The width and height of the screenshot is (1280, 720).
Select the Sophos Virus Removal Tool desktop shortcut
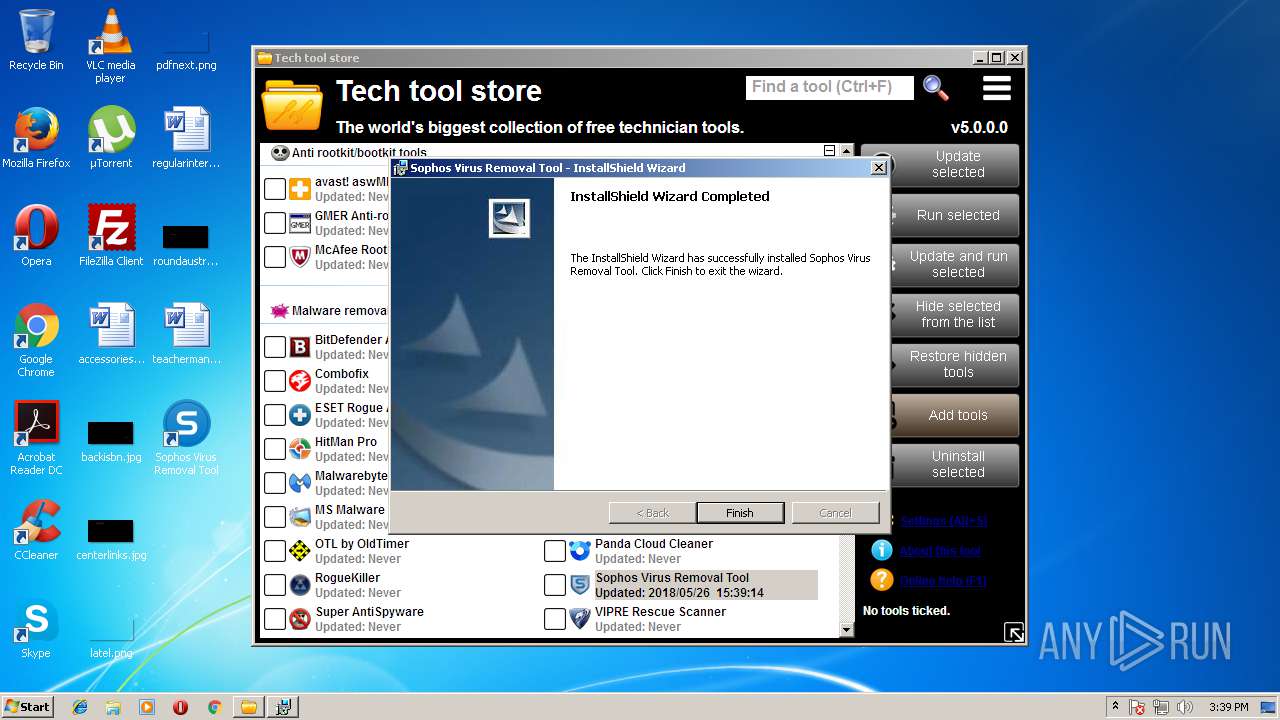point(186,438)
